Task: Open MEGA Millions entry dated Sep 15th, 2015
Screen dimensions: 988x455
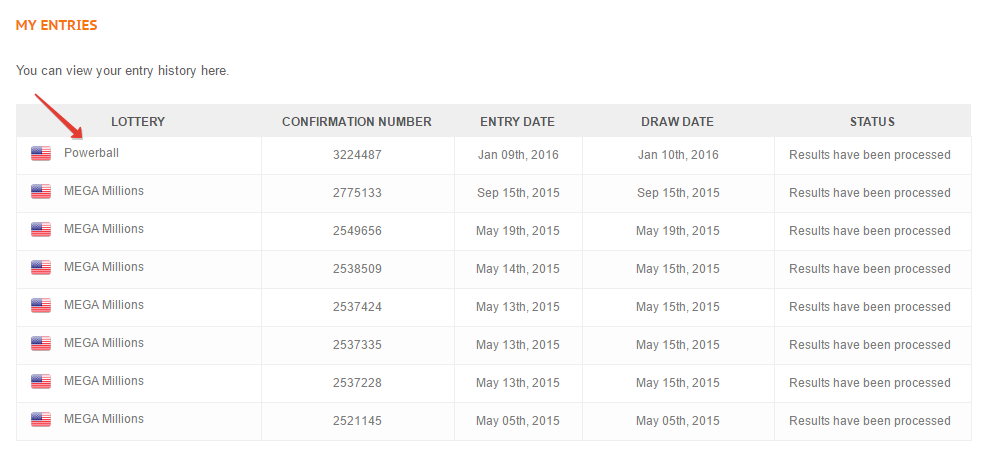Action: pyautogui.click(x=104, y=191)
